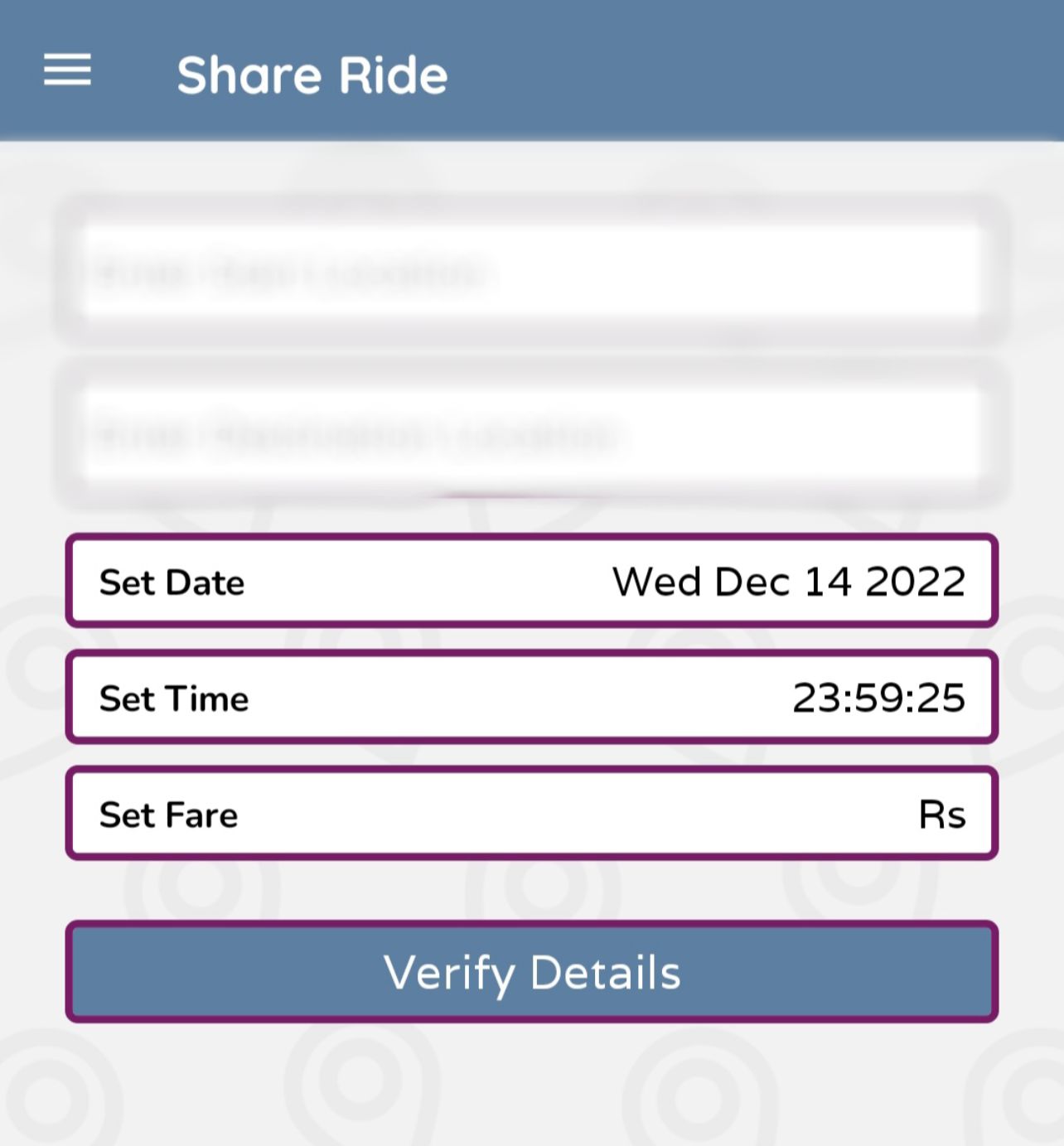Tap the Share Ride header title
Image resolution: width=1064 pixels, height=1146 pixels.
[312, 75]
